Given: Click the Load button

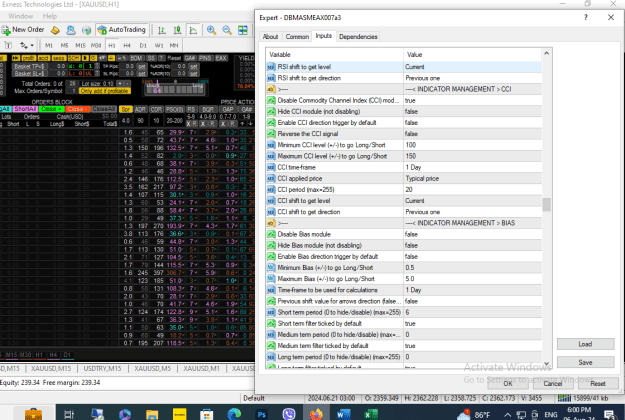Looking at the screenshot, I should tap(585, 344).
